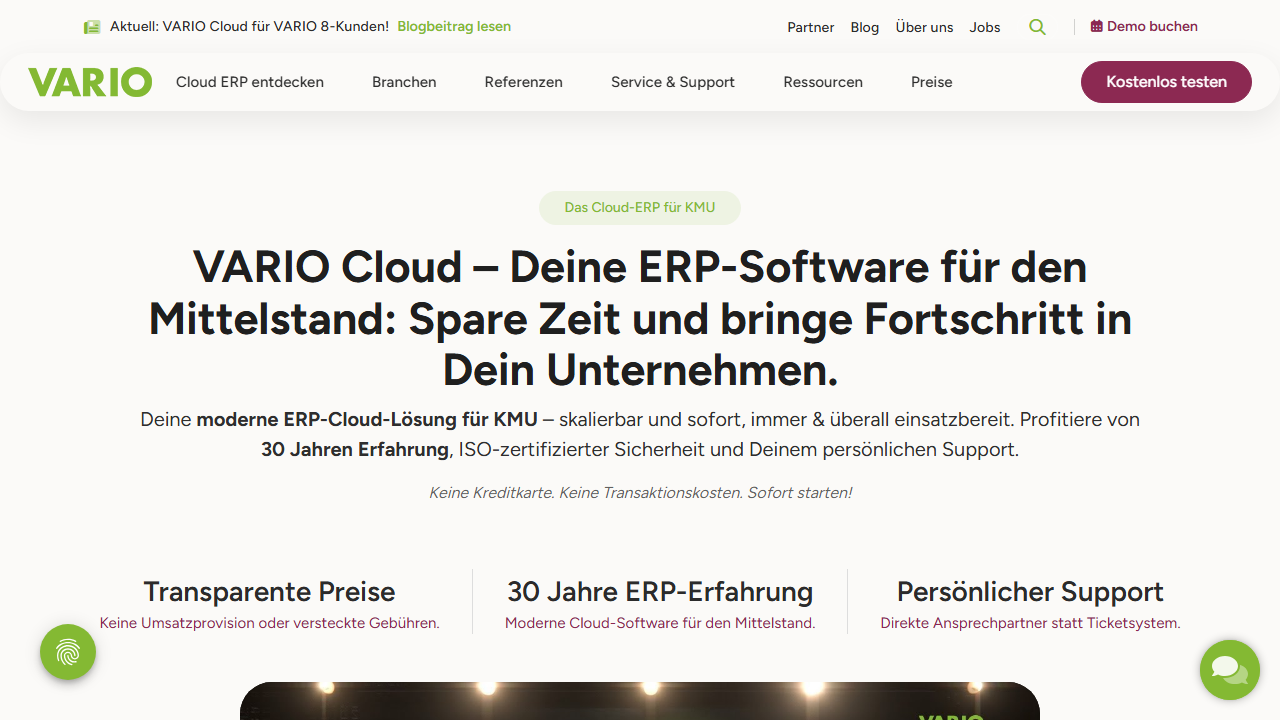Click the Das Cloud-ERP für KMU badge

[x=640, y=208]
